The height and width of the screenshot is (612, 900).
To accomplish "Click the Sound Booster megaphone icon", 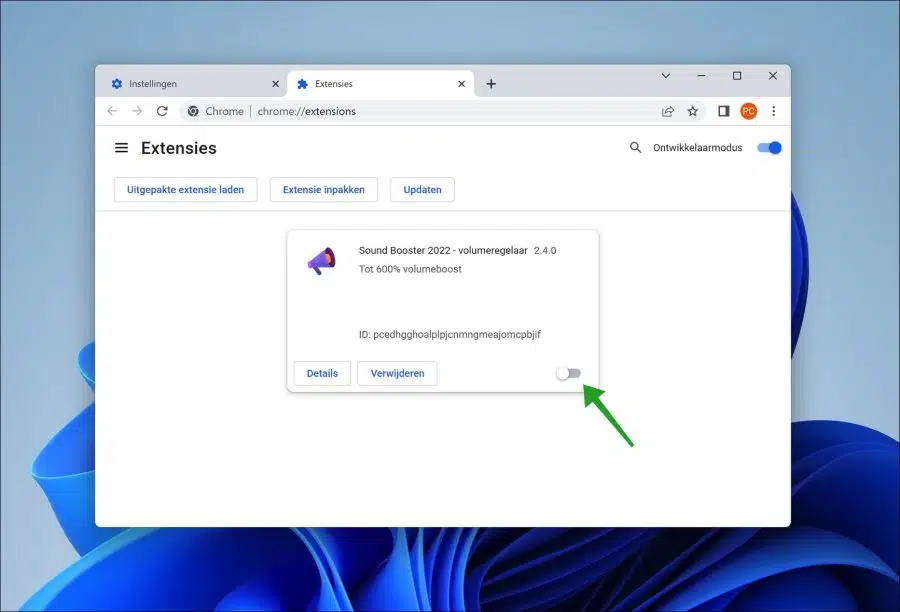I will (x=322, y=261).
